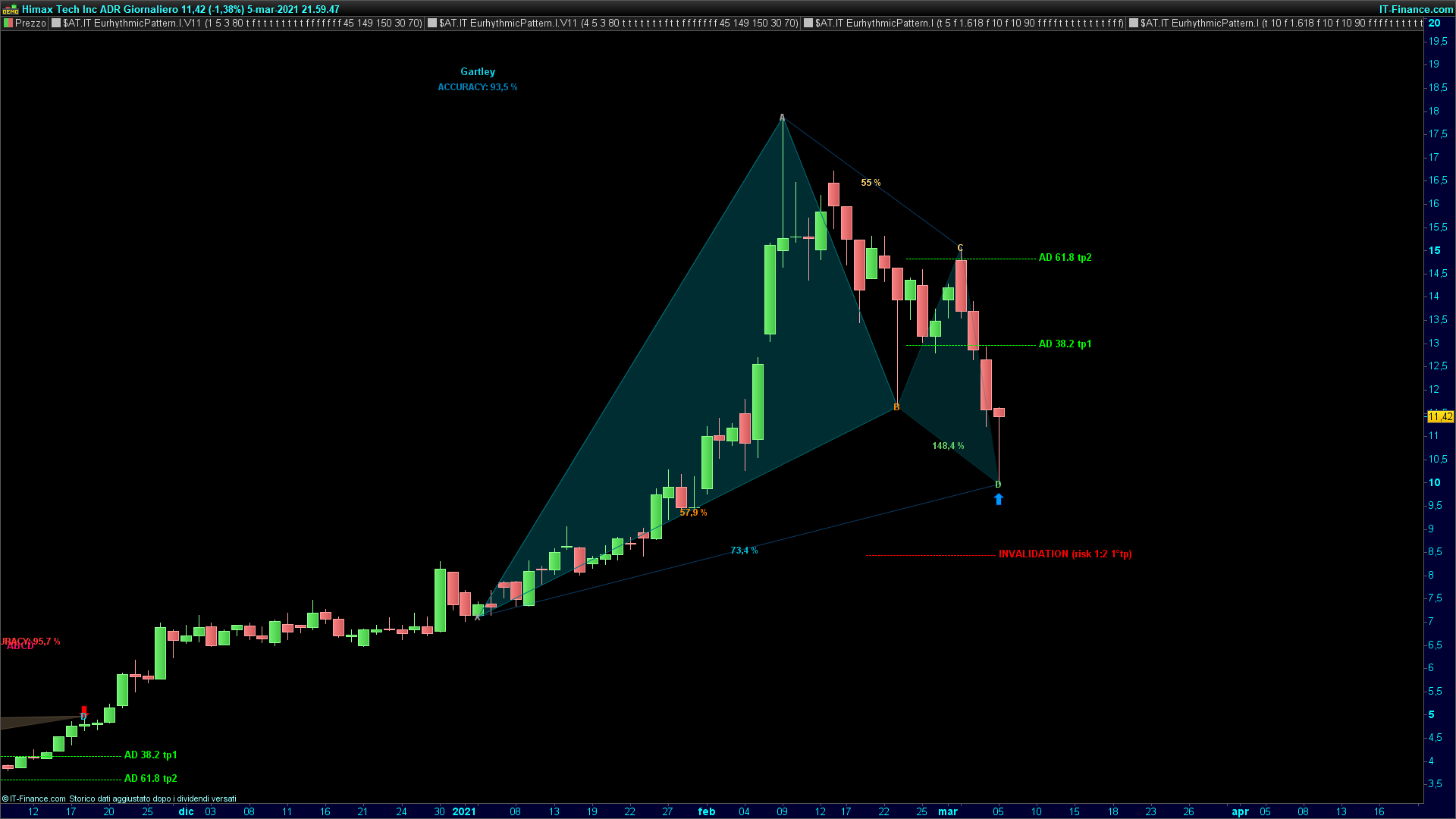
Task: Select the AD 61.8 tp2 target label near point C
Action: click(1065, 258)
